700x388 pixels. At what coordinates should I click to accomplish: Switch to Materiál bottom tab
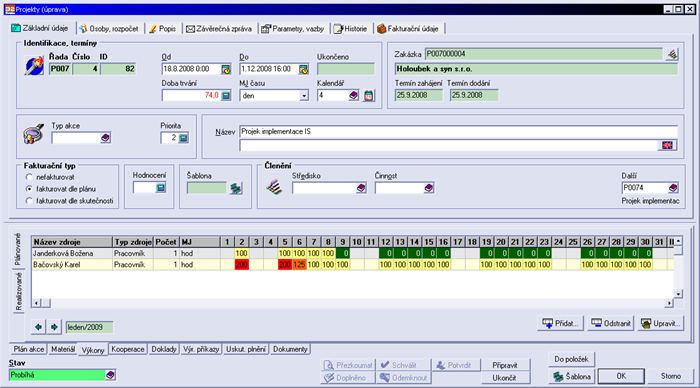point(62,349)
